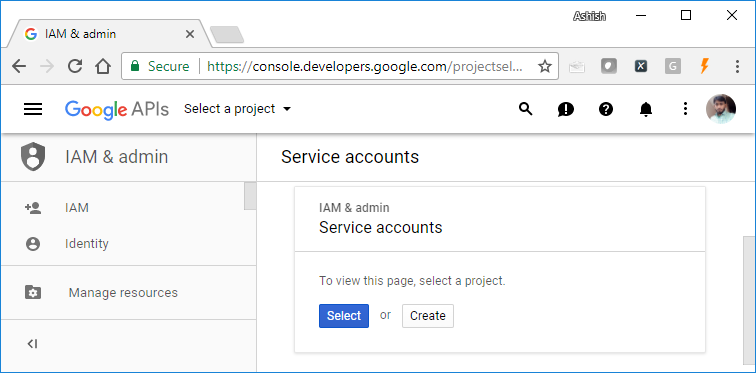Select the IAM & admin browser tab
Image resolution: width=756 pixels, height=373 pixels.
point(110,34)
